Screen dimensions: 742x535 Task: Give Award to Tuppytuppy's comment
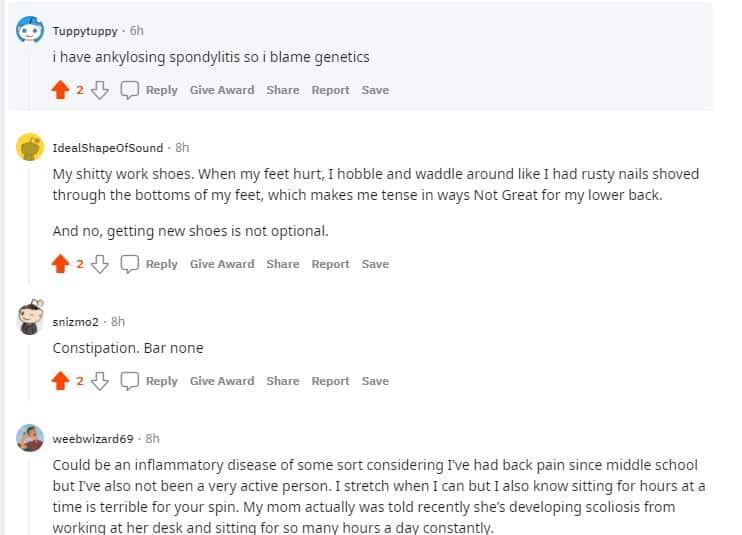pyautogui.click(x=222, y=90)
